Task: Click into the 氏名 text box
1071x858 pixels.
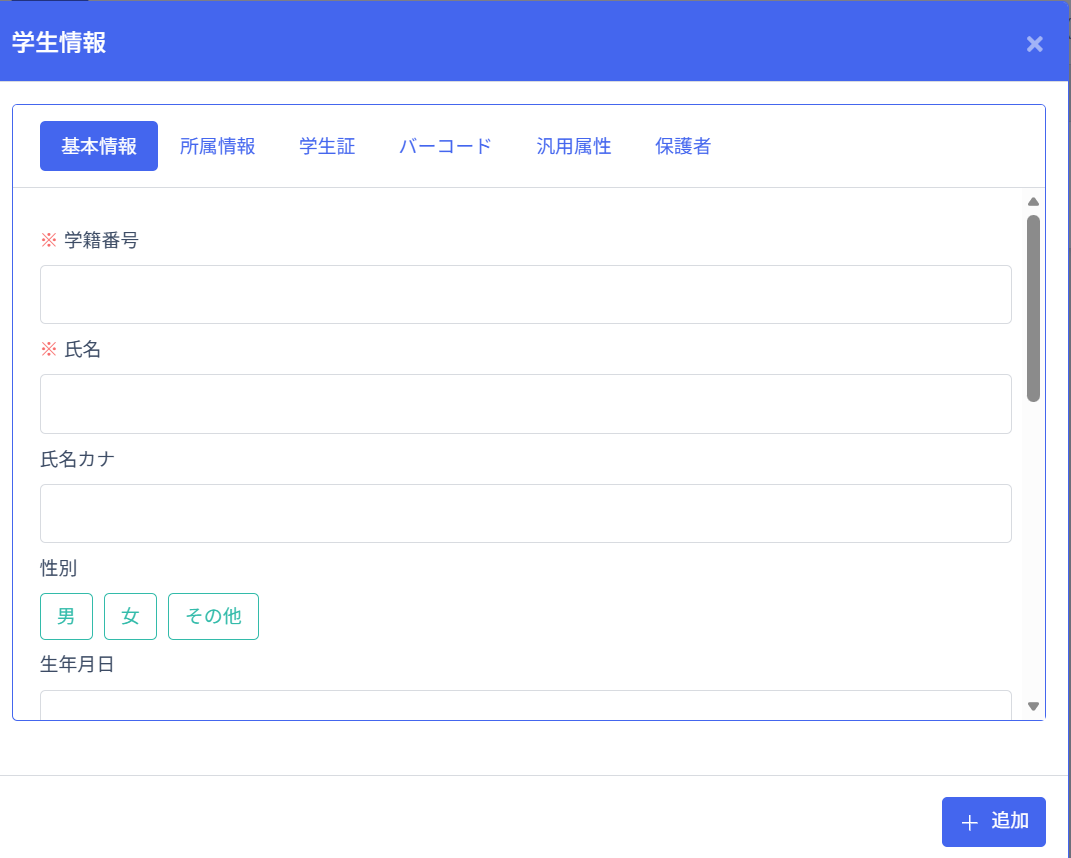Action: (x=525, y=404)
